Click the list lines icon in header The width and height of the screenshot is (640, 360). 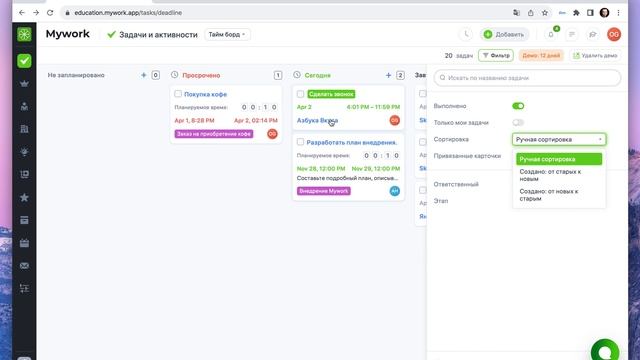[x=572, y=34]
